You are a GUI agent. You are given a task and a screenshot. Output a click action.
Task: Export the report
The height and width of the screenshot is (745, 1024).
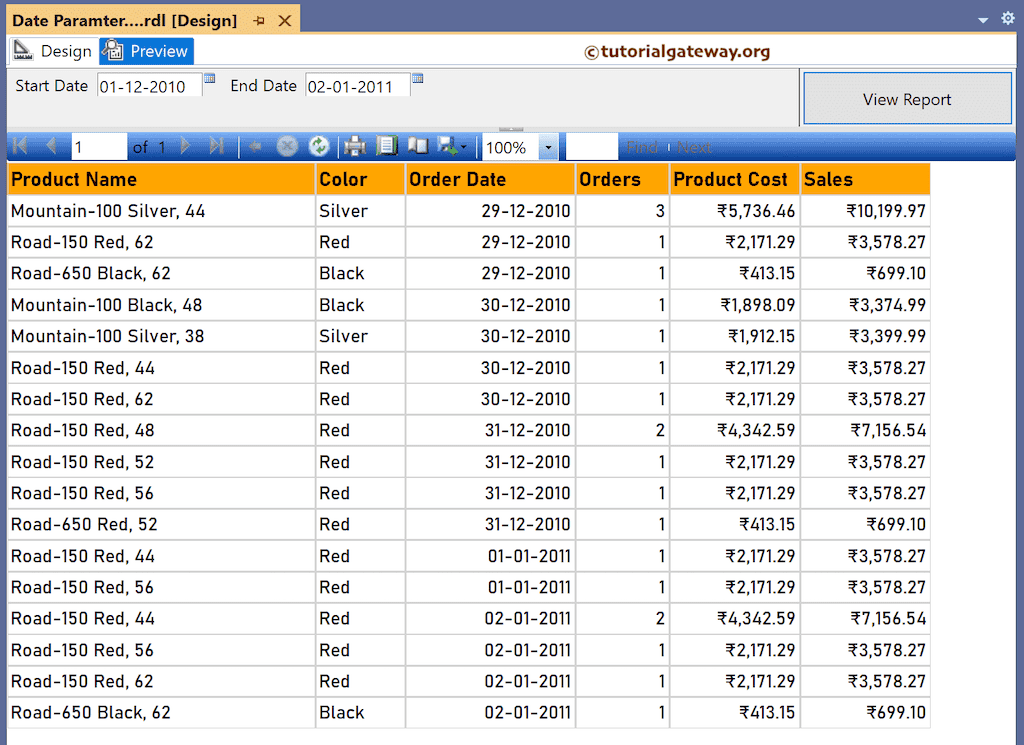click(x=448, y=146)
